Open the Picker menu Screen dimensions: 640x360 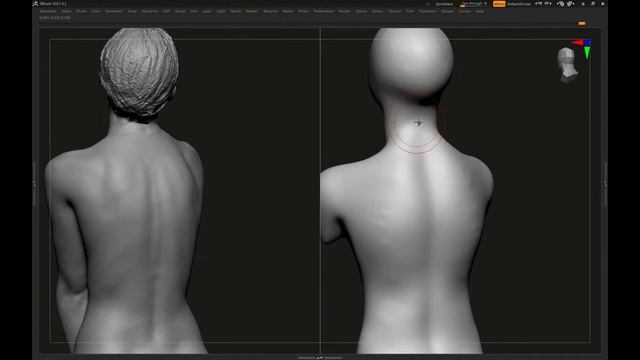303,11
